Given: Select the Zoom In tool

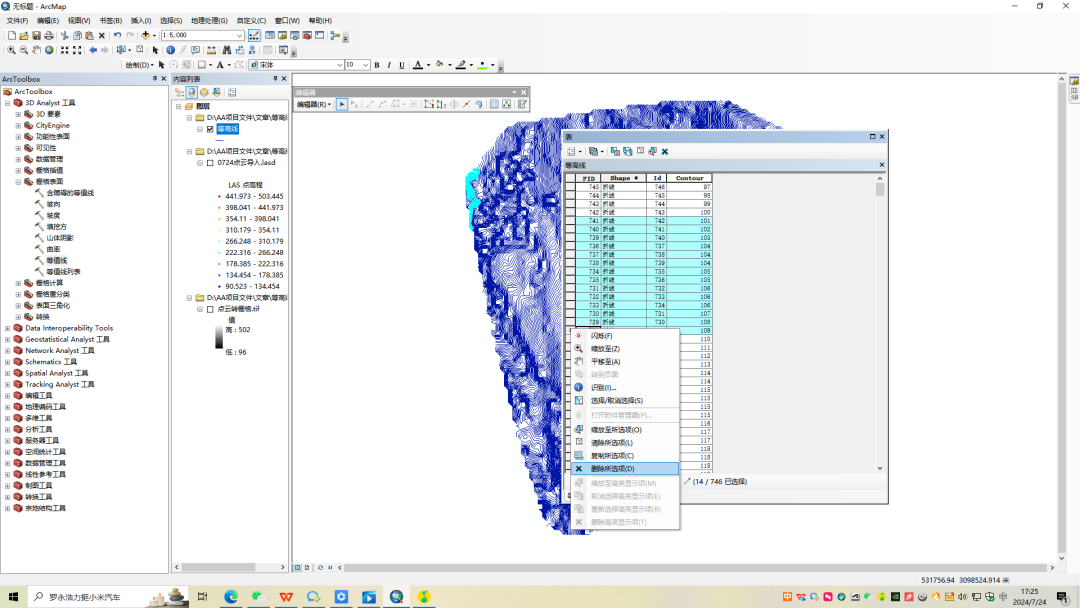Looking at the screenshot, I should pyautogui.click(x=11, y=50).
